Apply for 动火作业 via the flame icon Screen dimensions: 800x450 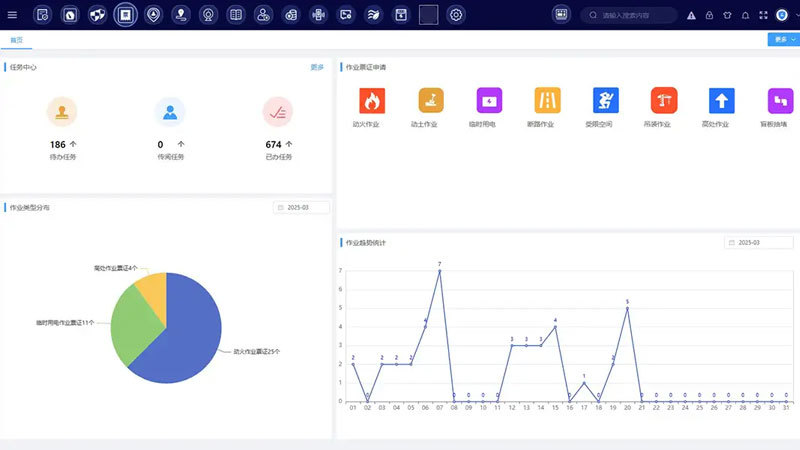click(372, 101)
